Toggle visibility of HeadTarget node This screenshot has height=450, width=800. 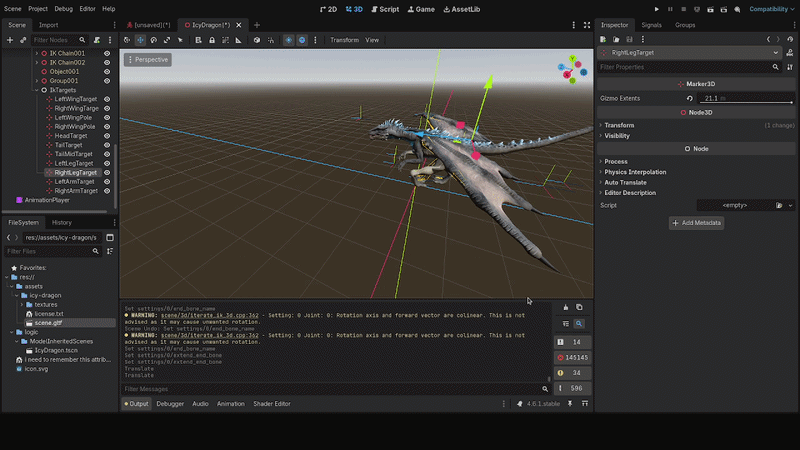pos(107,136)
